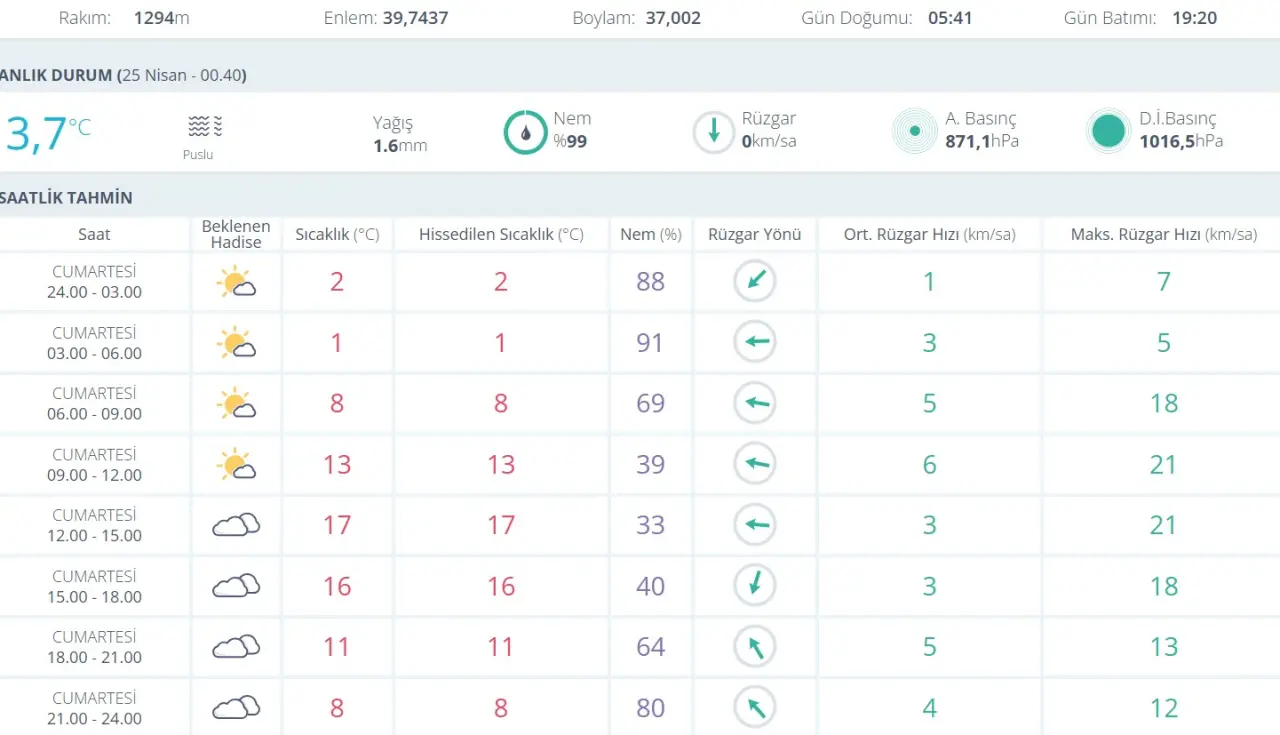The height and width of the screenshot is (735, 1280).
Task: Click the 3,7°C current temperature reading
Action: click(x=46, y=133)
